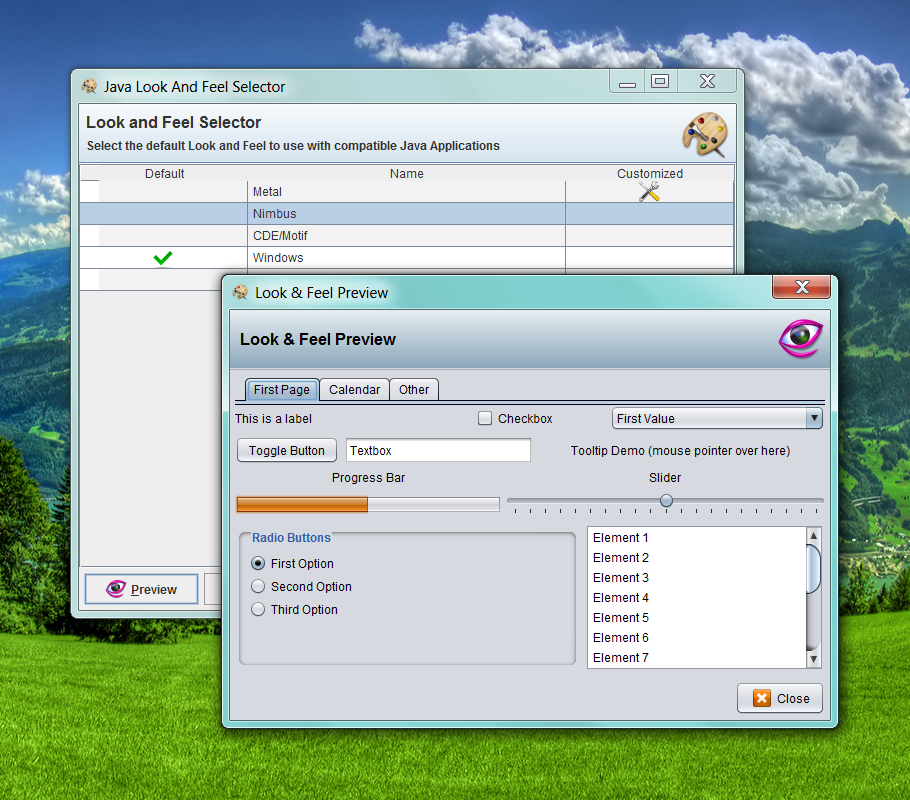Click the paint palette icon in selector header
The height and width of the screenshot is (800, 910).
[705, 135]
